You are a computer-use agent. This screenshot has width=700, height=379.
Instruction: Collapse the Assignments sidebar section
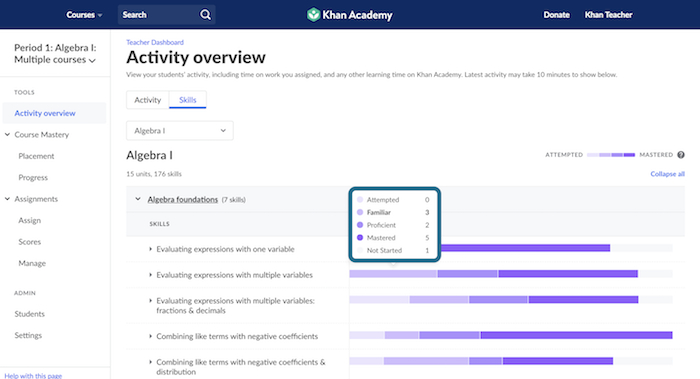click(7, 199)
